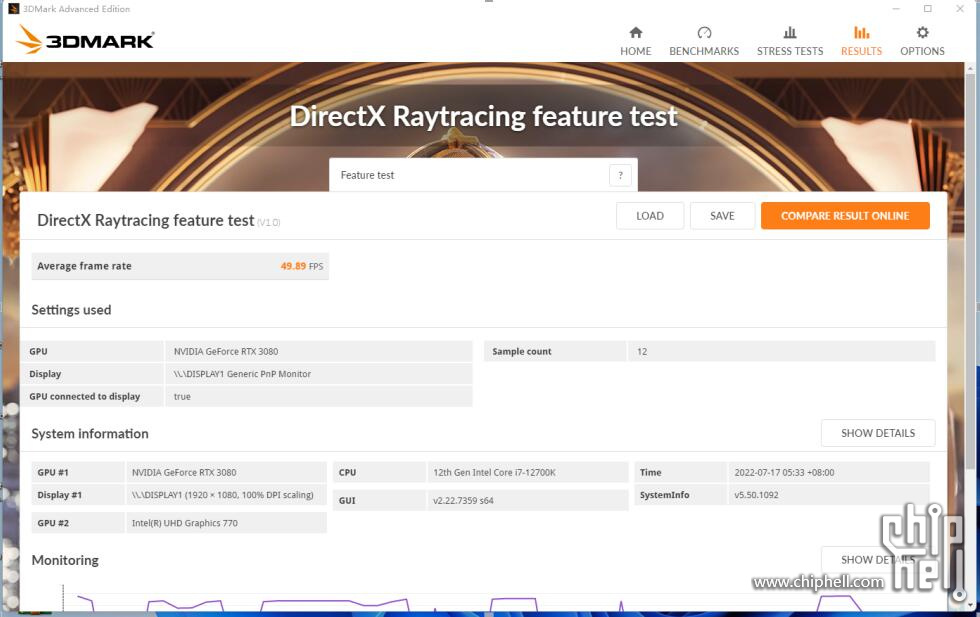
Task: Open the Options gear icon
Action: click(922, 33)
